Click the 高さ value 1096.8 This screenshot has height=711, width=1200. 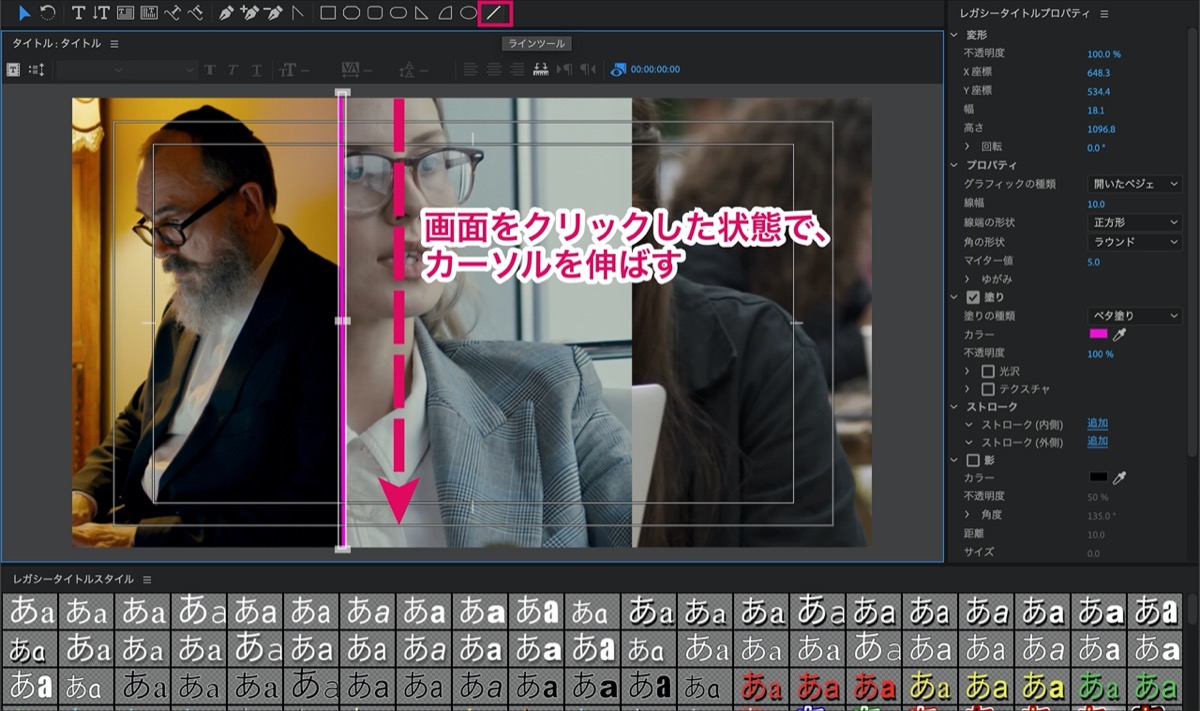[x=1101, y=129]
